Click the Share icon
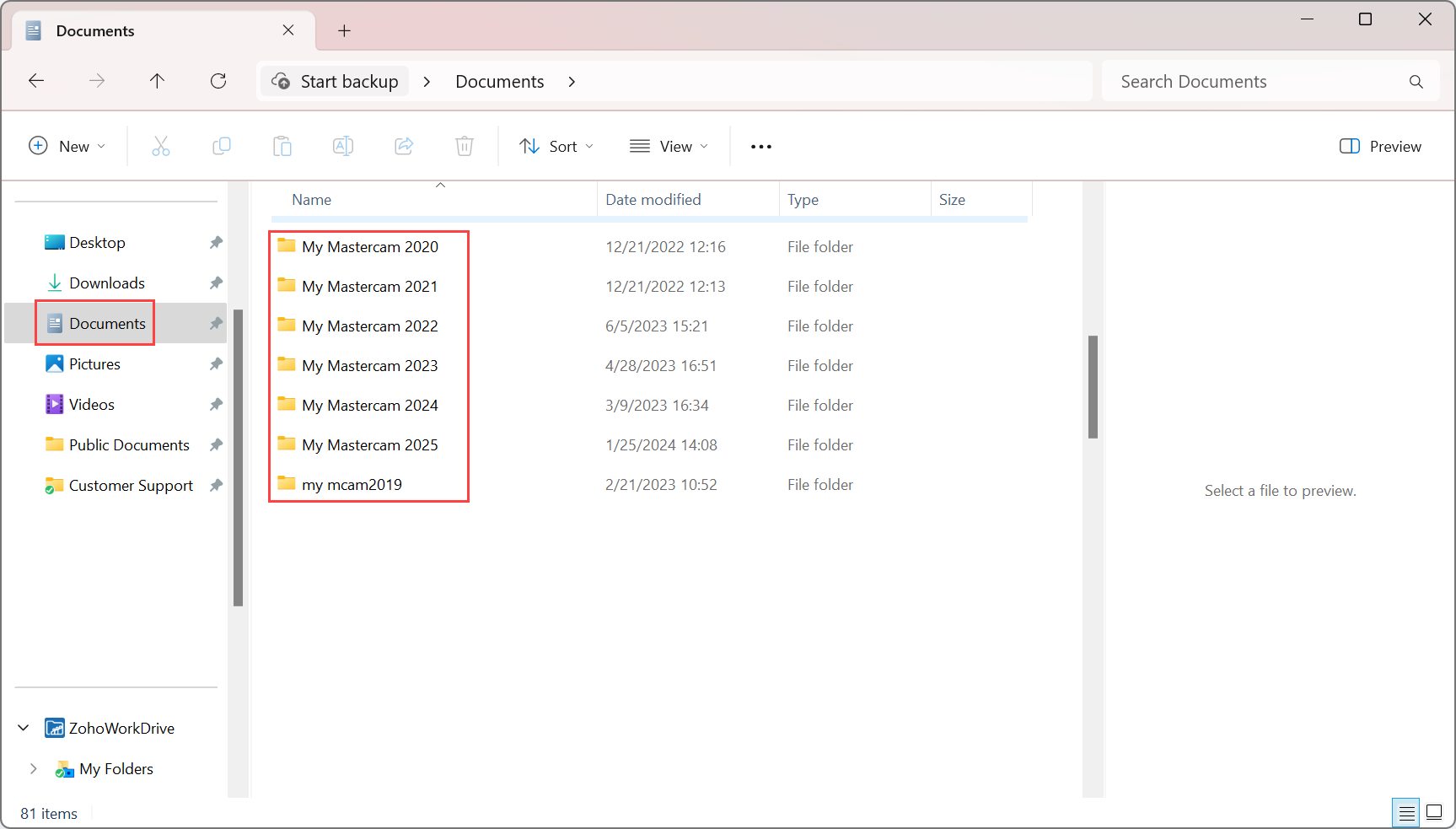This screenshot has height=829, width=1456. [x=404, y=146]
